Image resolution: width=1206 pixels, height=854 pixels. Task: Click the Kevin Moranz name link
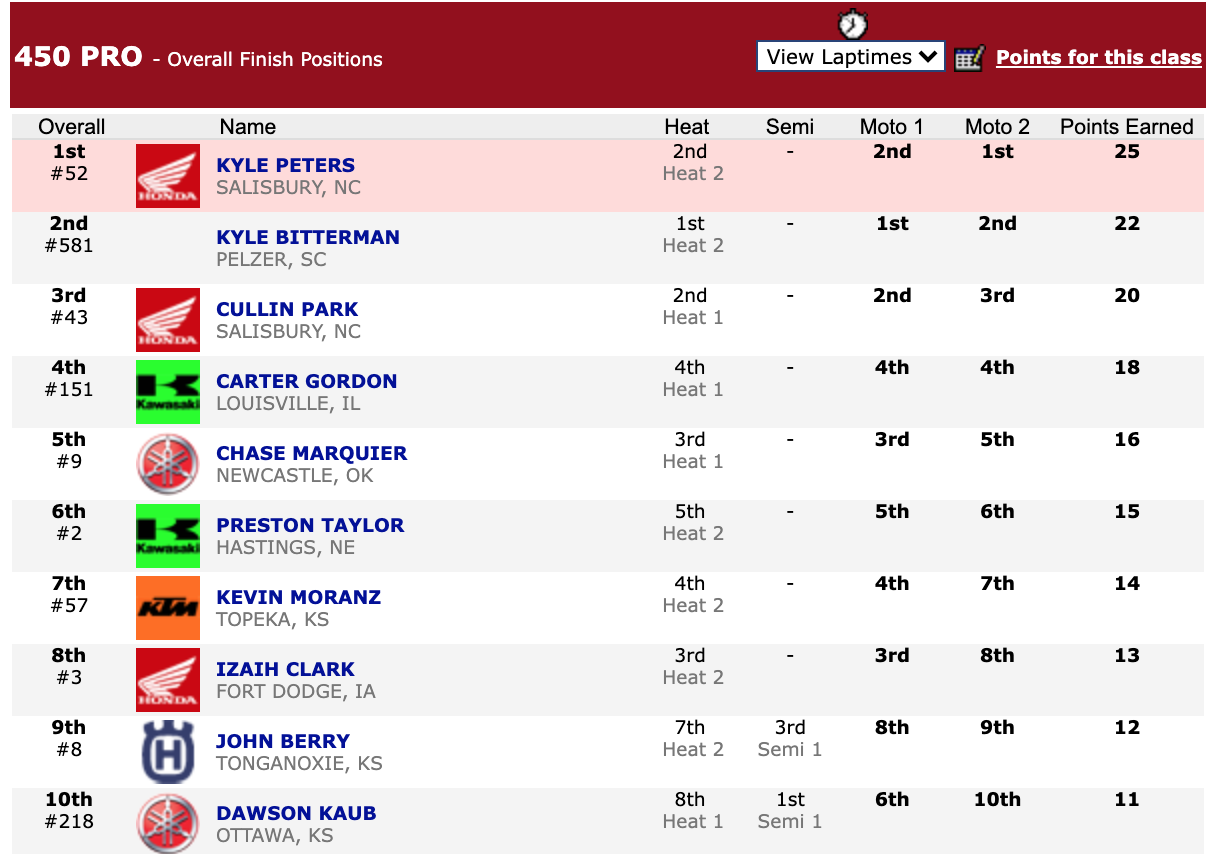pyautogui.click(x=298, y=597)
